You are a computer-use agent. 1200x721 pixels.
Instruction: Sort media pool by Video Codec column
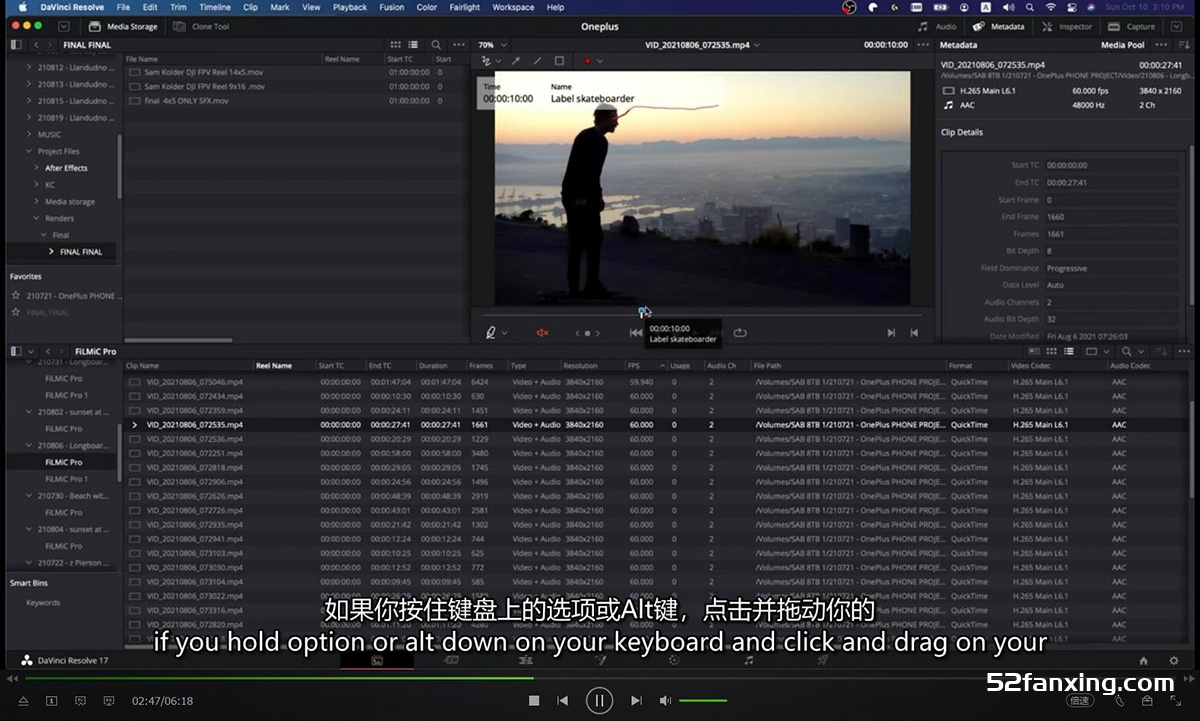[x=1030, y=366]
